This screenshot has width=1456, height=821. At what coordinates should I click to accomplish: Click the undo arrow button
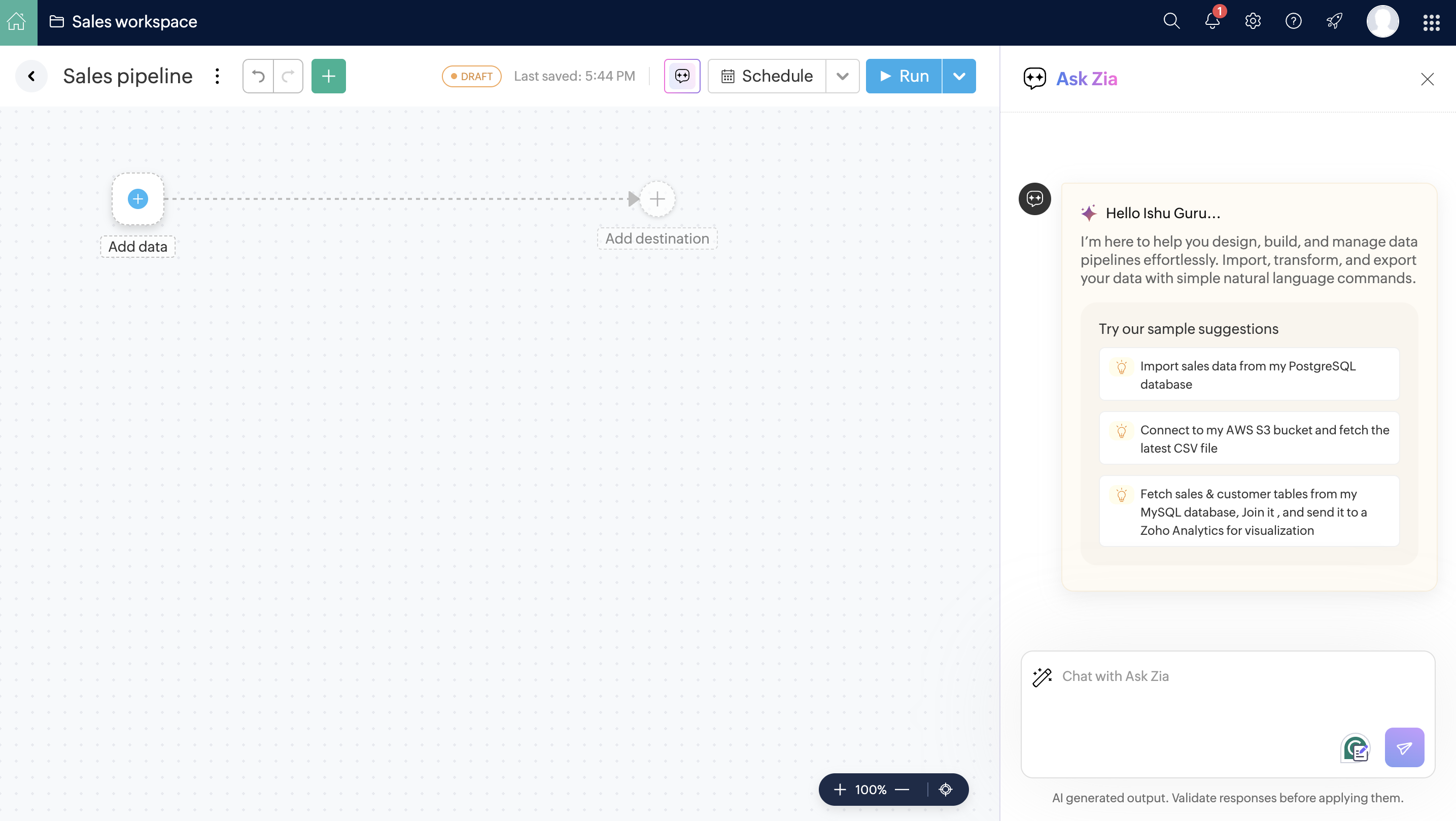coord(258,76)
